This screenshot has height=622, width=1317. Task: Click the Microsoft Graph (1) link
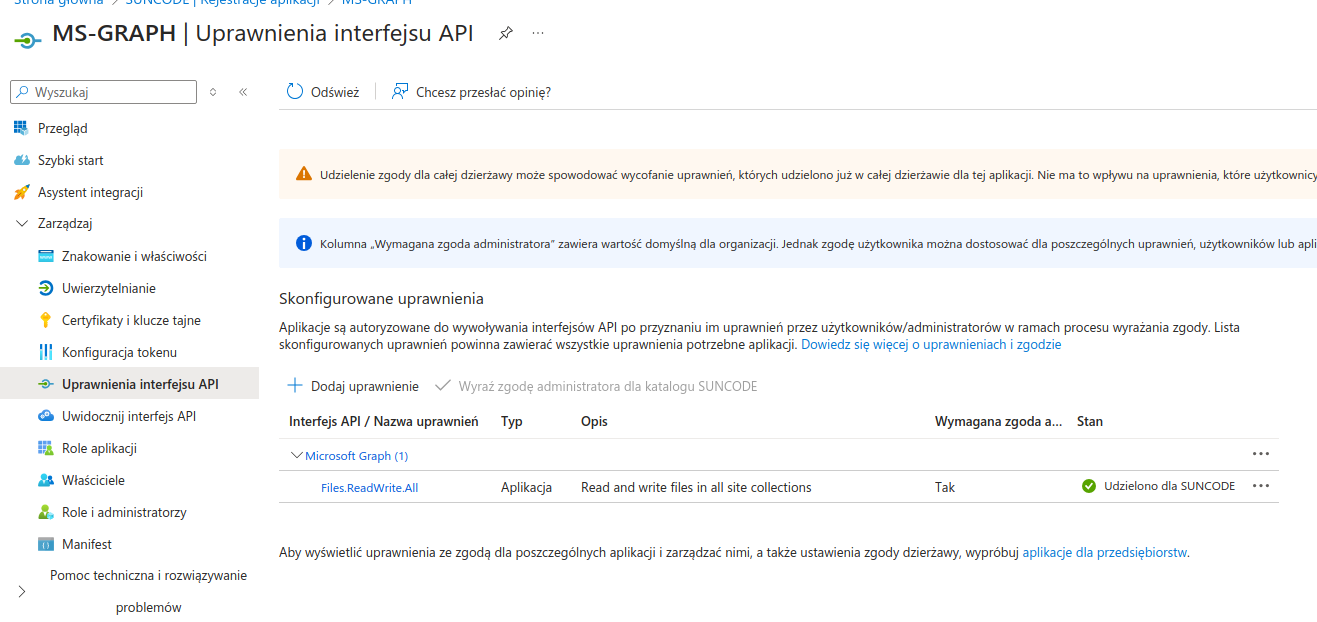click(x=356, y=455)
